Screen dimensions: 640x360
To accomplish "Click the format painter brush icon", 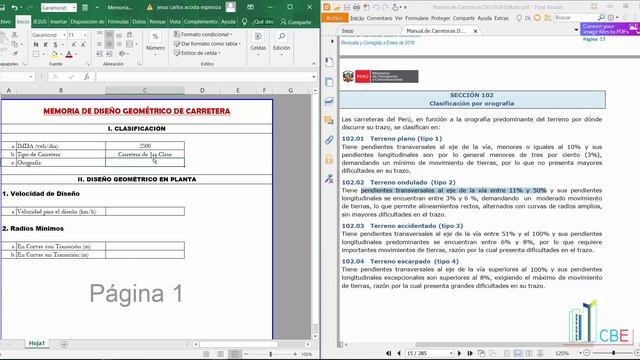I will tap(14, 54).
